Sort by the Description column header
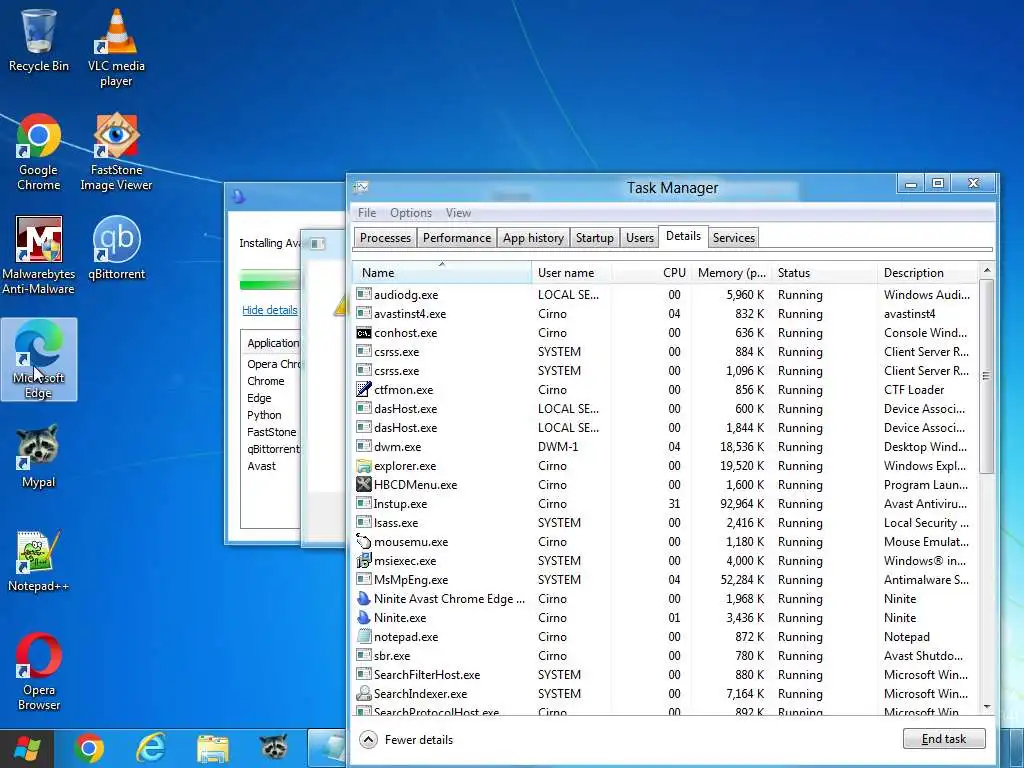The width and height of the screenshot is (1024, 768). [x=927, y=272]
